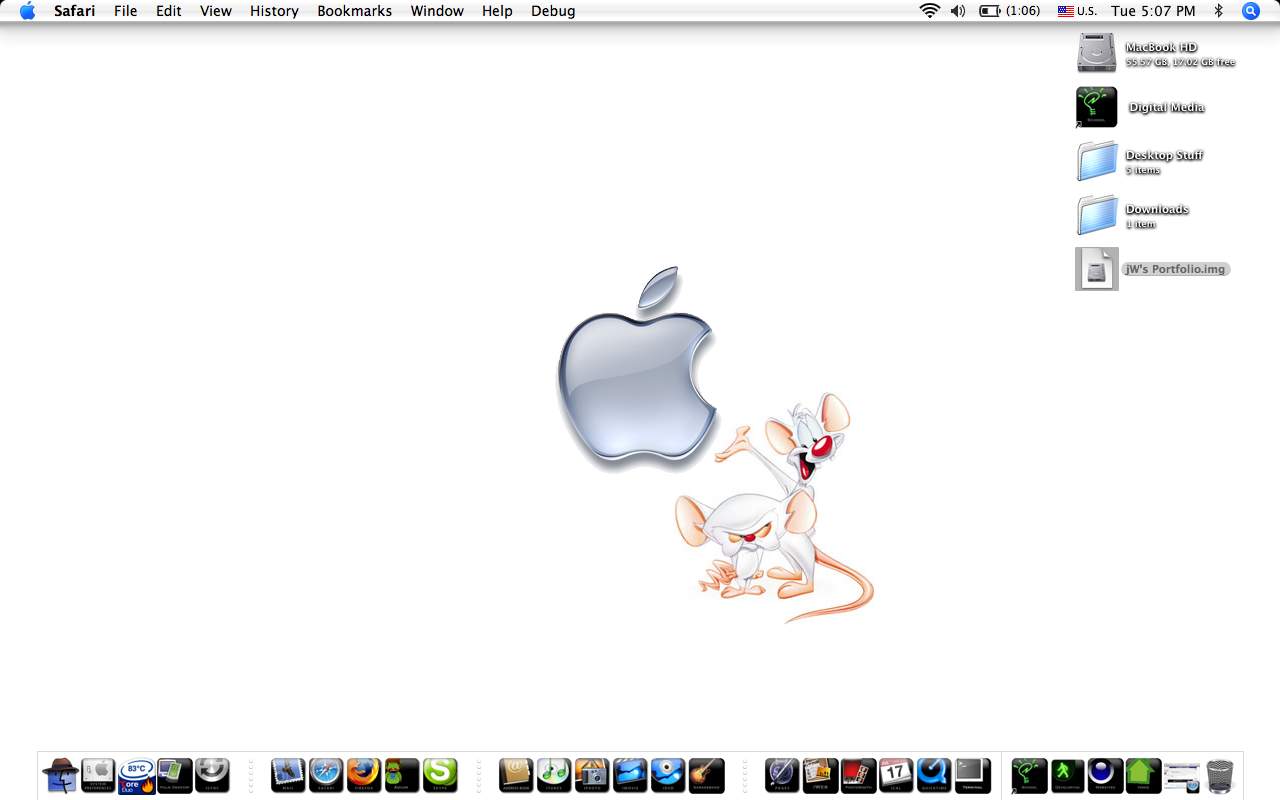Click the Safari compass icon in the Dock

point(326,775)
